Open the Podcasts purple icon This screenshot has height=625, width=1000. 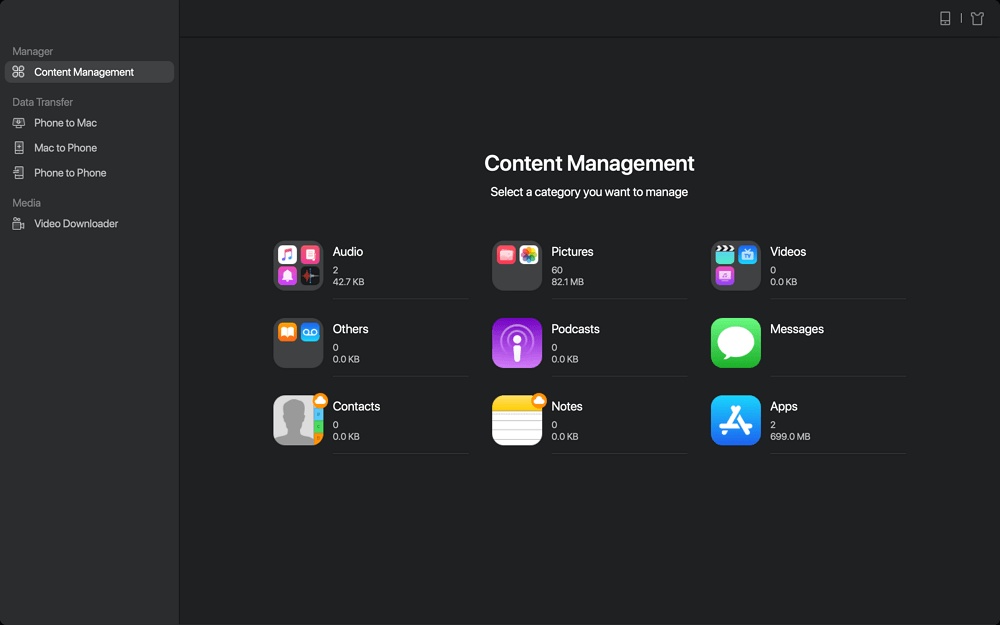coord(517,343)
